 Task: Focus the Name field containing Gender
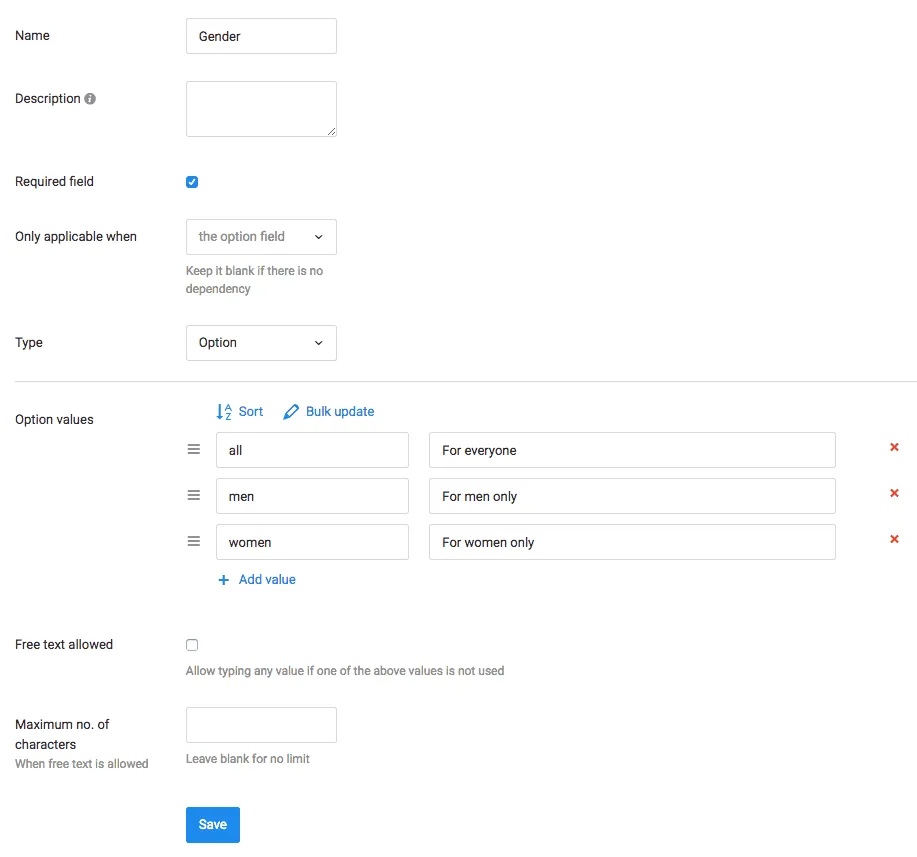point(261,36)
